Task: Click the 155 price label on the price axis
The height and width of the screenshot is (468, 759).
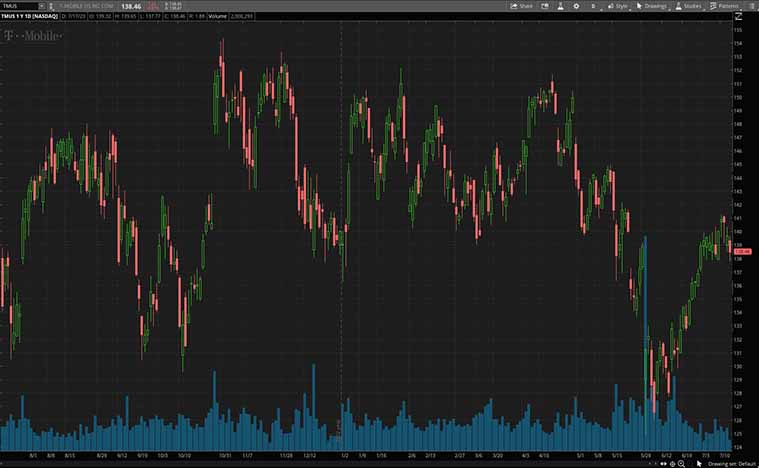Action: point(738,30)
